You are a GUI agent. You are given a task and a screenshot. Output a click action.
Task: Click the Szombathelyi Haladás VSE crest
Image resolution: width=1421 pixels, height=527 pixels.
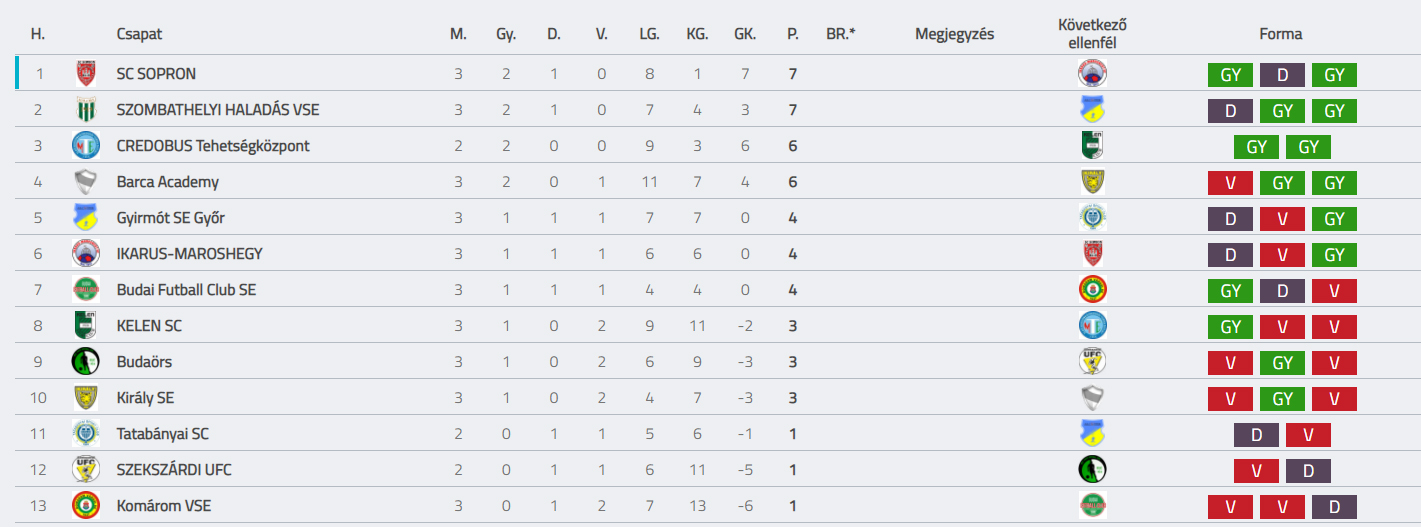[86, 109]
